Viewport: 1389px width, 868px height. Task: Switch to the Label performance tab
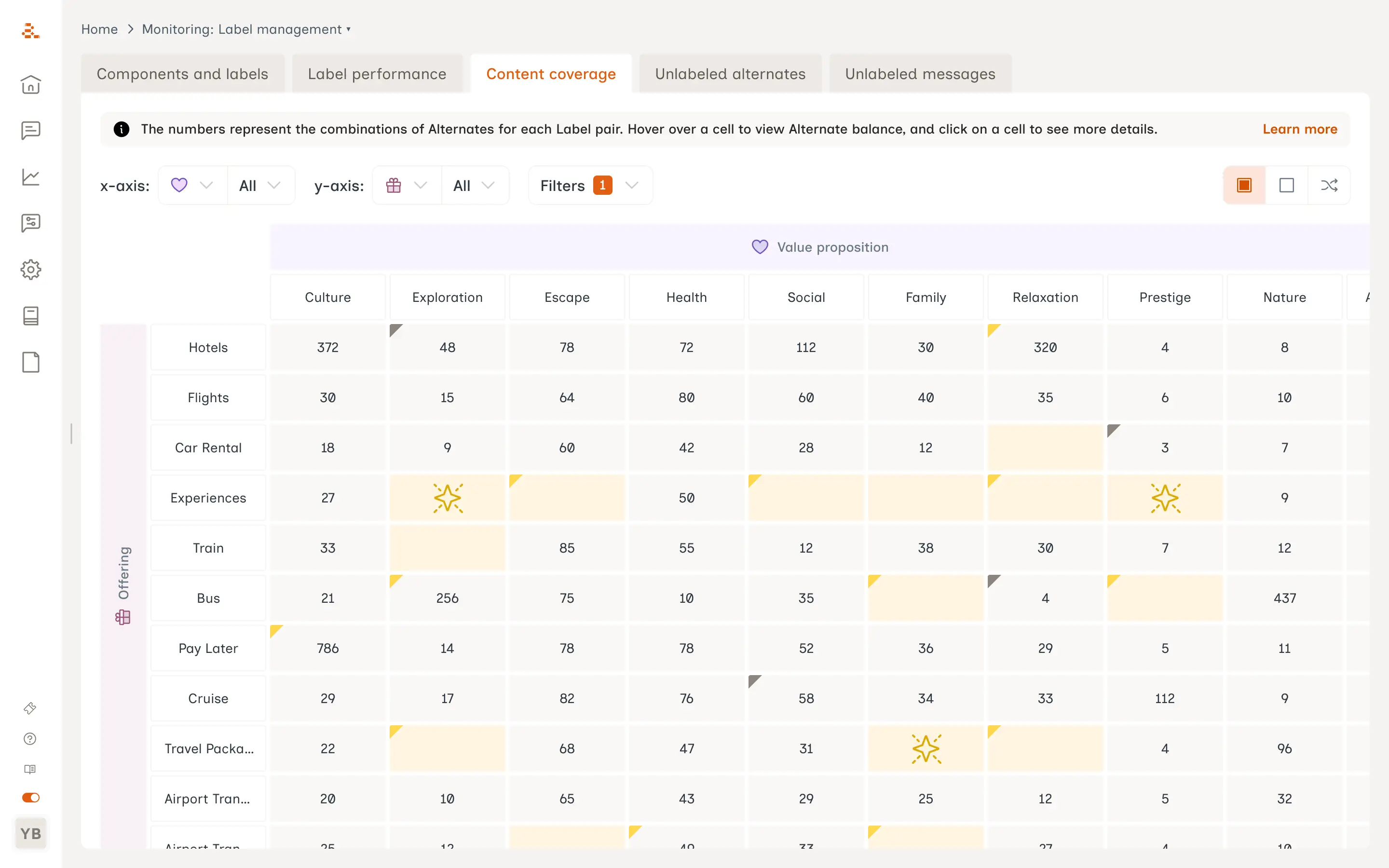click(x=377, y=74)
